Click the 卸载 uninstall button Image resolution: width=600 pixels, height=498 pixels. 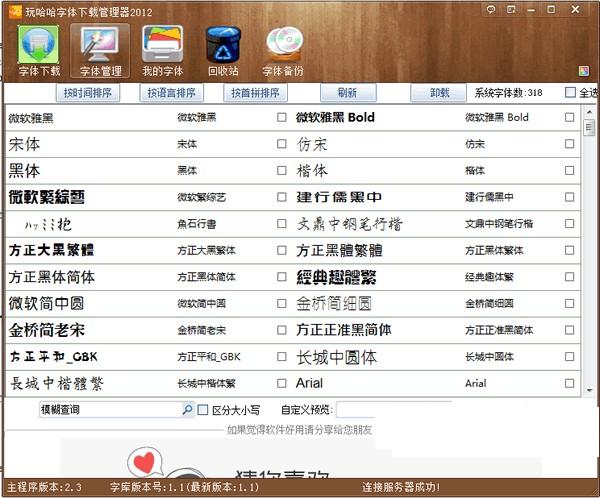click(439, 93)
